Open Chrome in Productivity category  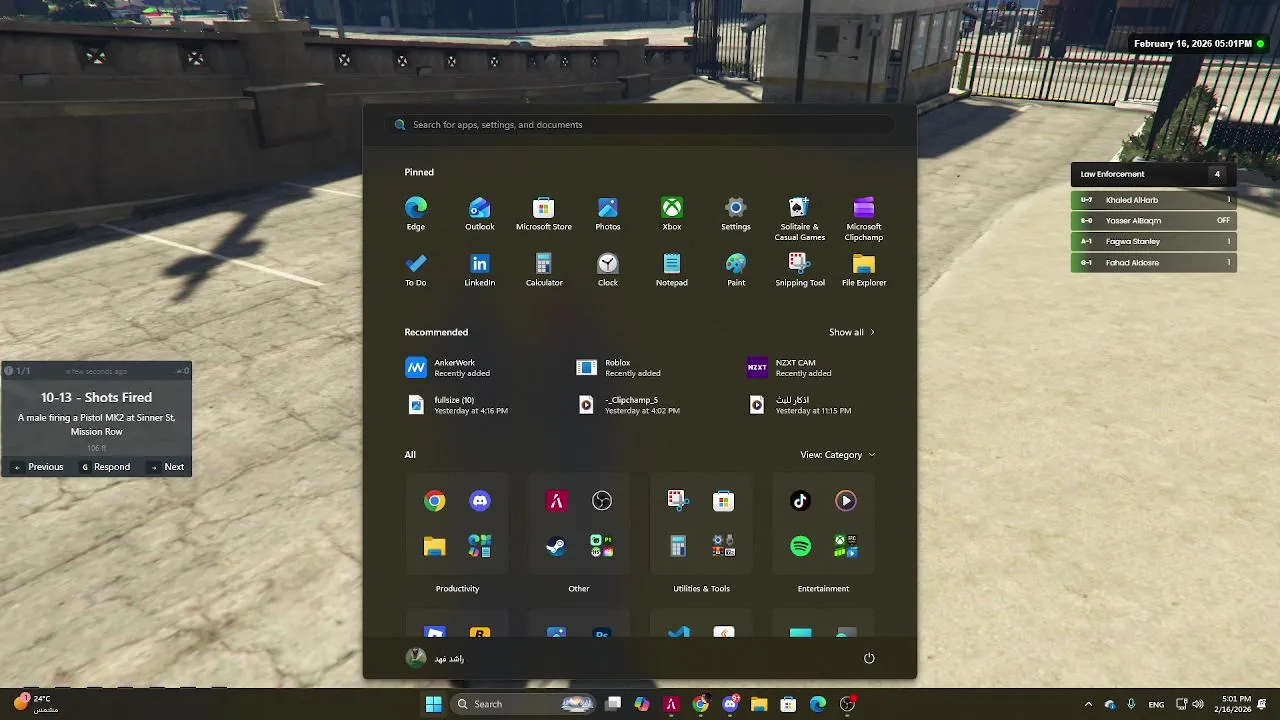pyautogui.click(x=435, y=501)
